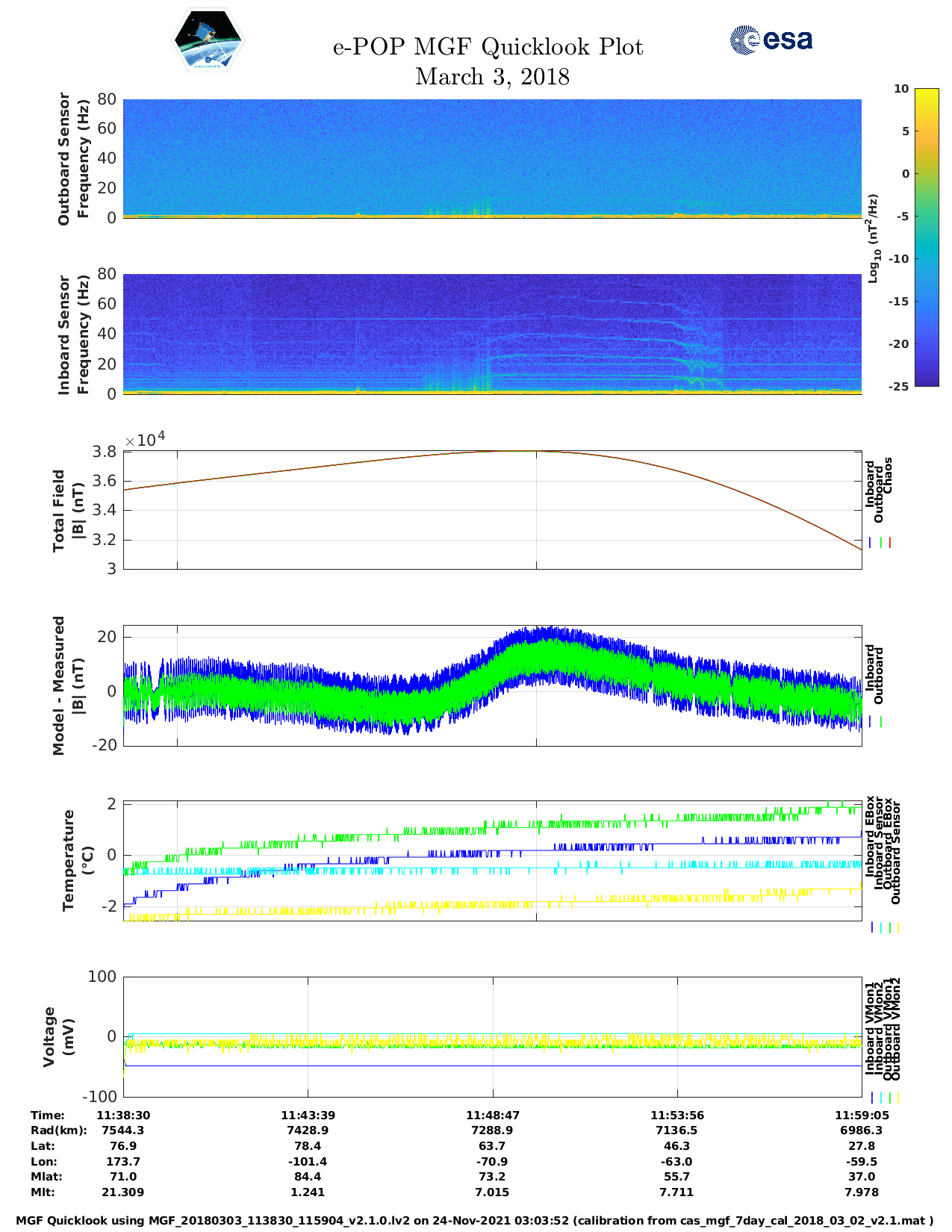
Task: Click inside the Model - Measured plot
Action: click(492, 685)
